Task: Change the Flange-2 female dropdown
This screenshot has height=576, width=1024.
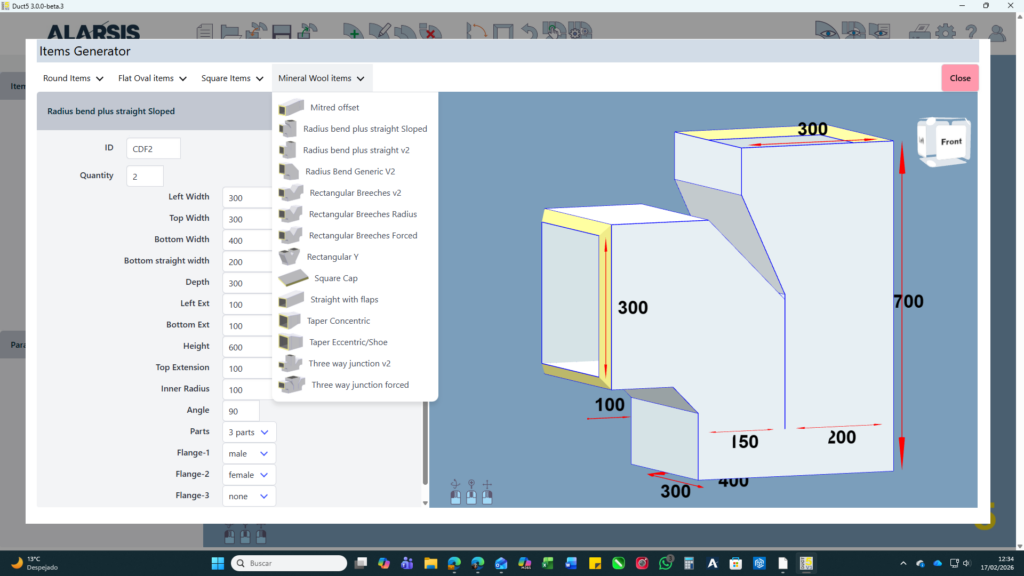Action: tap(250, 475)
